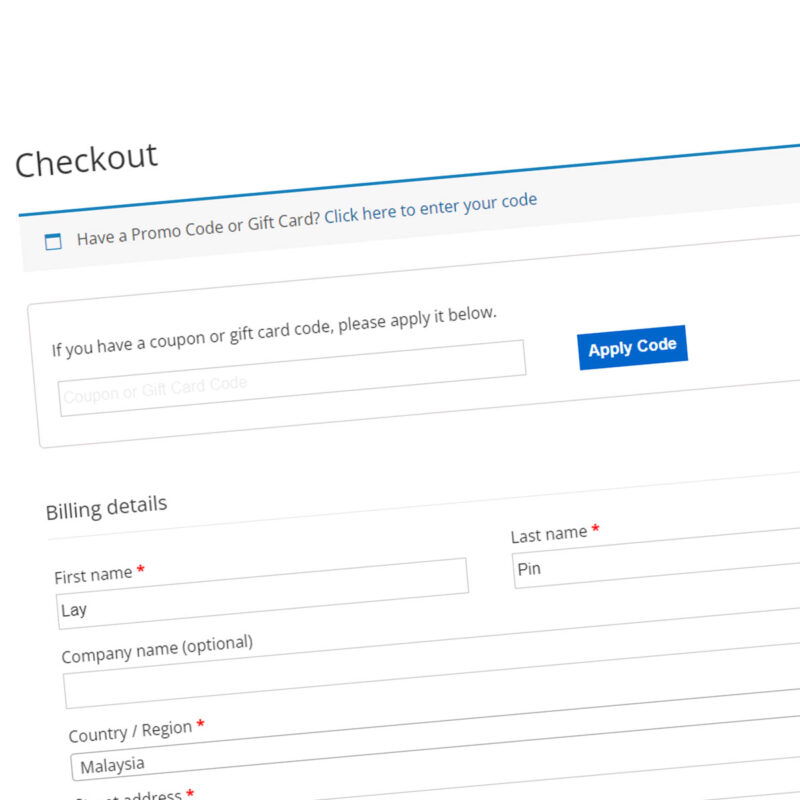Click the red asterisk next to Last name

click(x=595, y=528)
